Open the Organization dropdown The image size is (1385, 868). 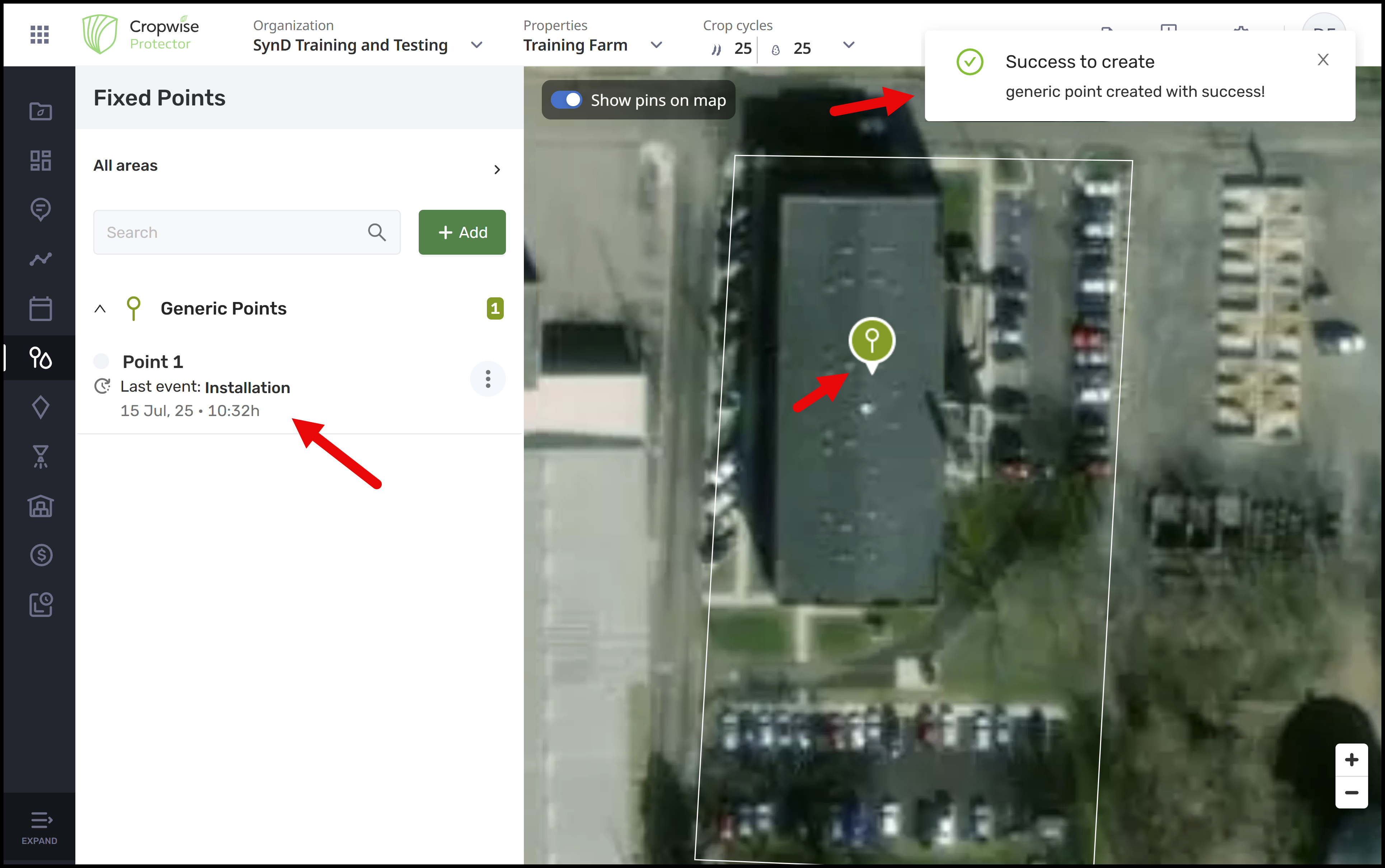(476, 45)
